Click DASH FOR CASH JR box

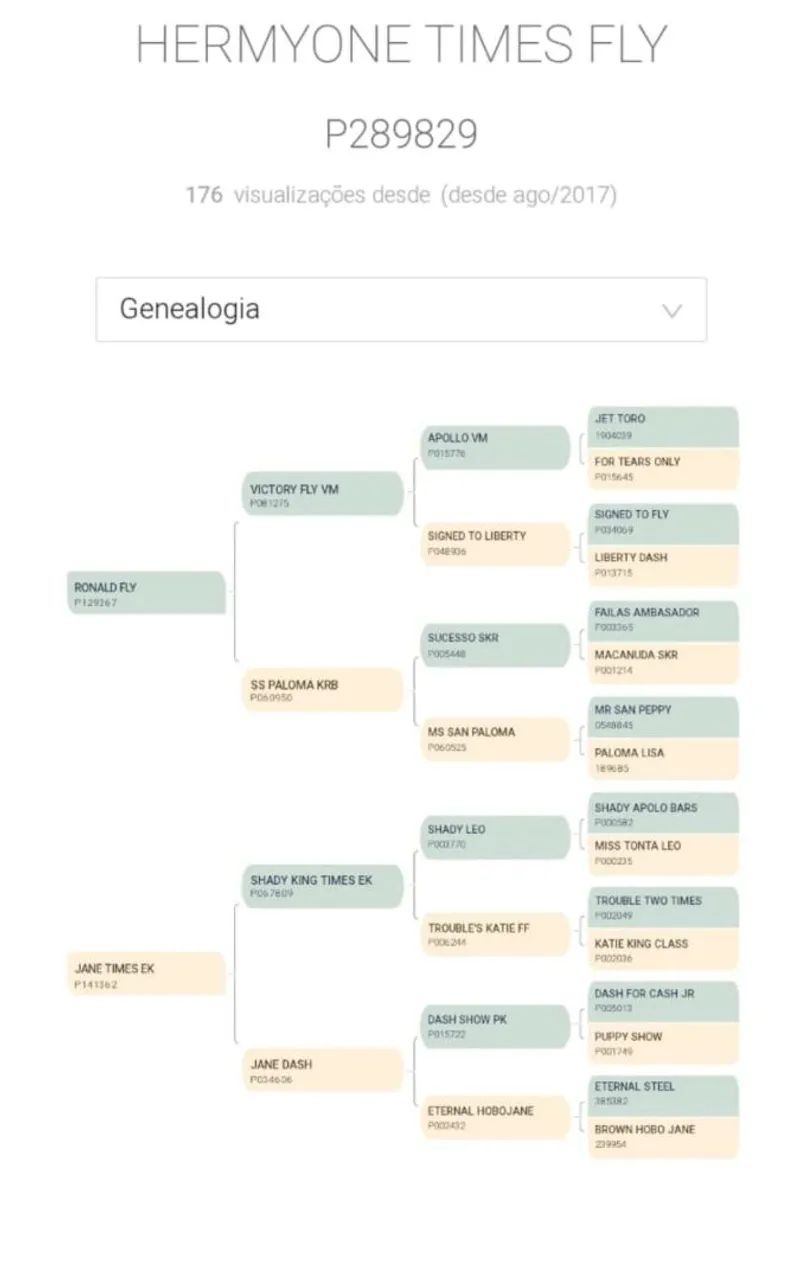[663, 1001]
